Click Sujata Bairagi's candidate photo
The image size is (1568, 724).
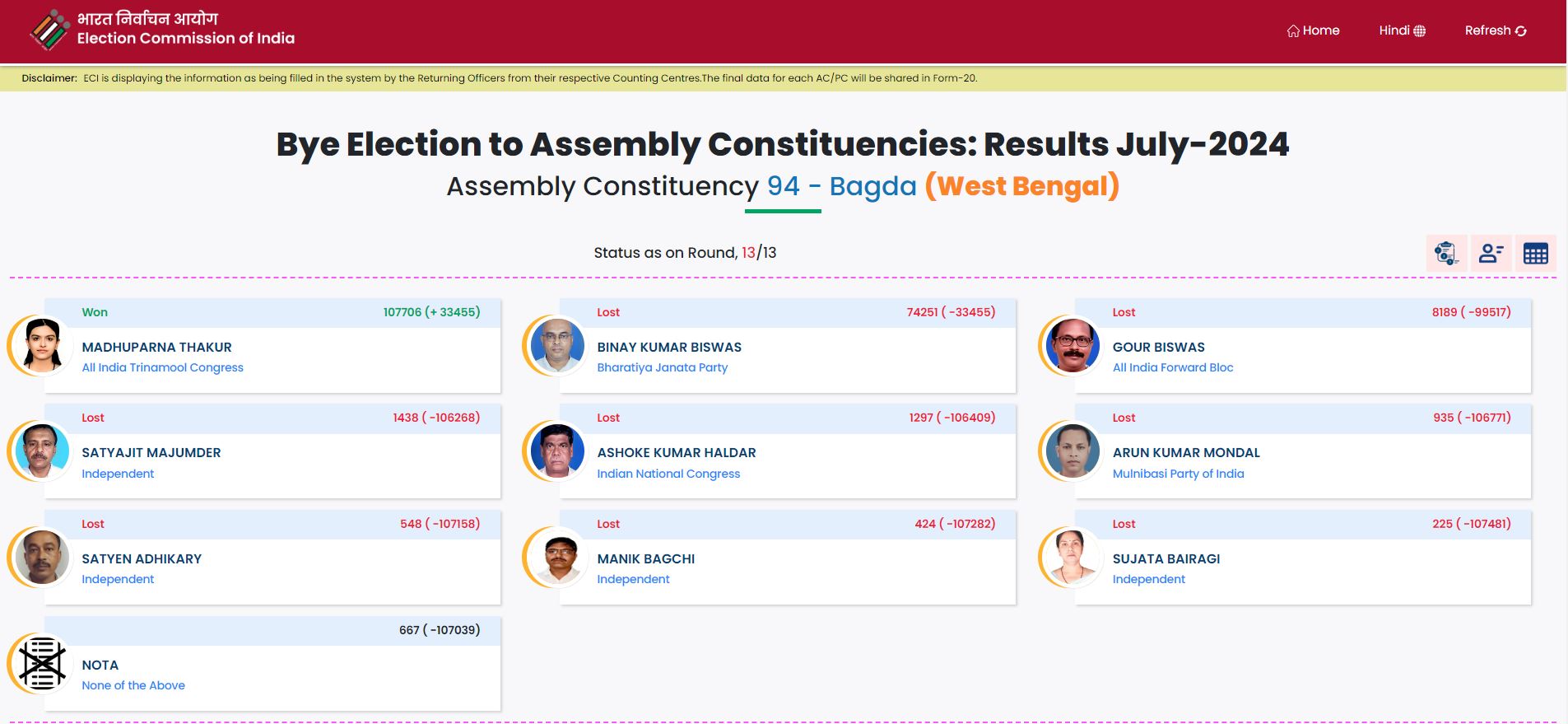point(1072,557)
